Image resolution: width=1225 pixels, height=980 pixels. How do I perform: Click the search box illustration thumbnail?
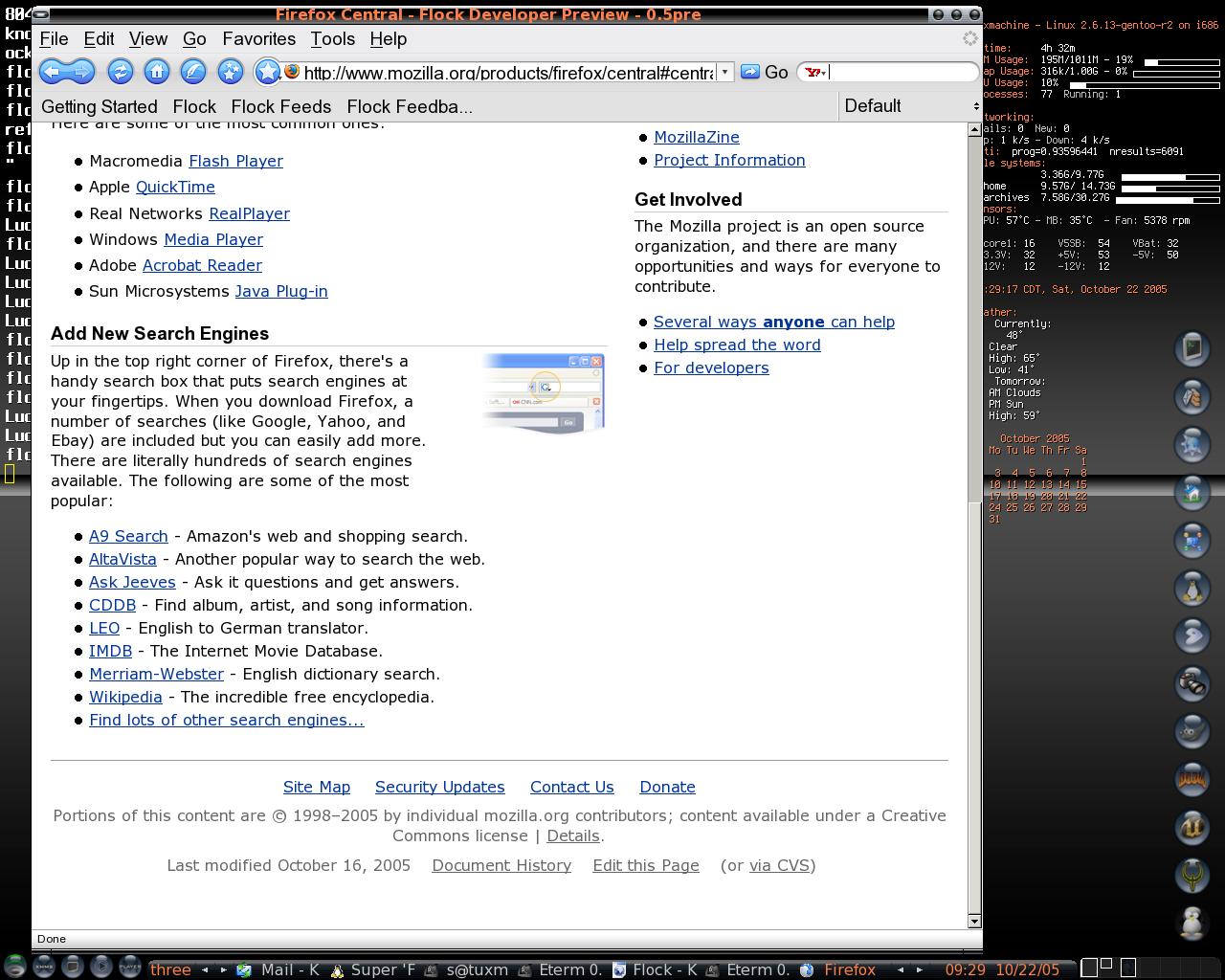tap(544, 391)
